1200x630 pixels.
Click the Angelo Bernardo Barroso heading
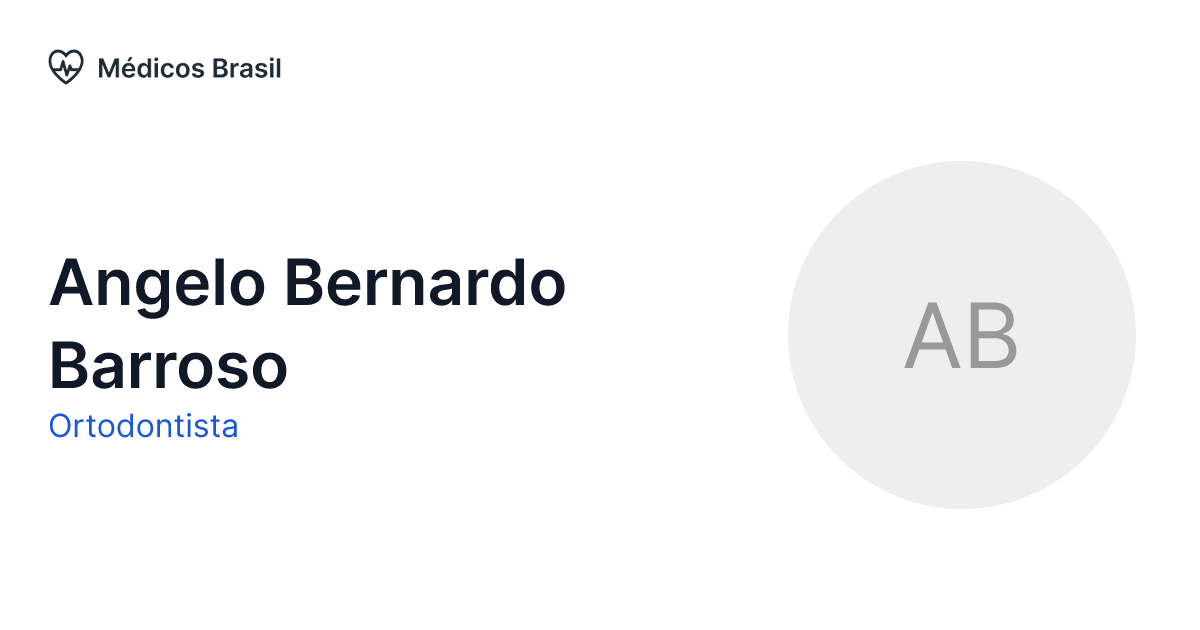[307, 323]
